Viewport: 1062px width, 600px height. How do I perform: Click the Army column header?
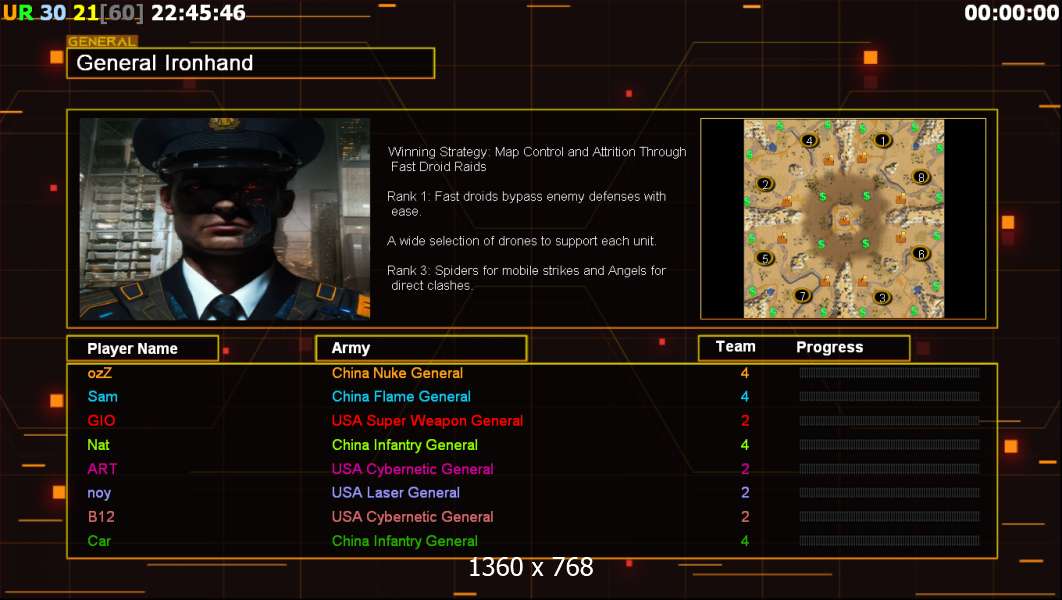pyautogui.click(x=421, y=348)
